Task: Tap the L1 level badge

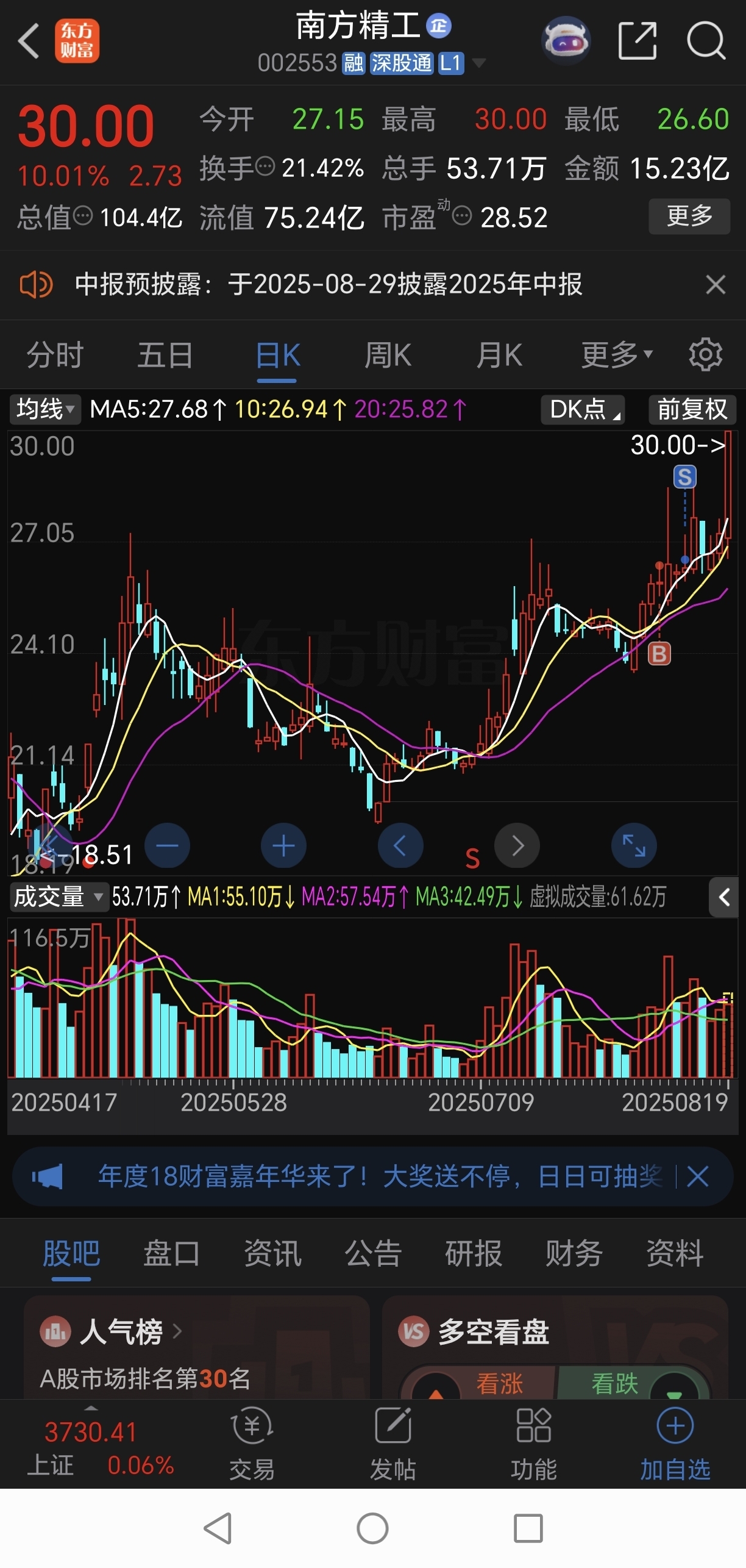Action: coord(450,63)
